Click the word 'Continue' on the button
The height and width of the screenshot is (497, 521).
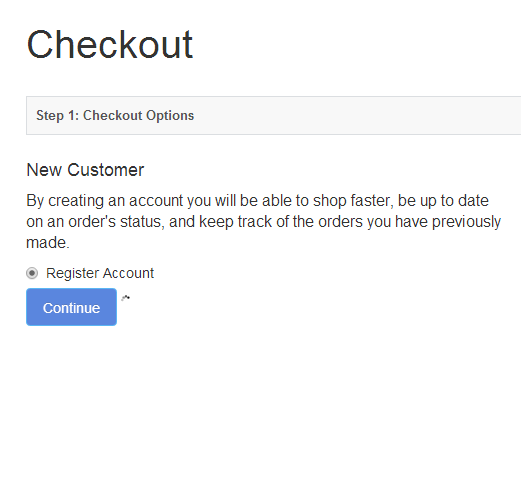coord(71,308)
